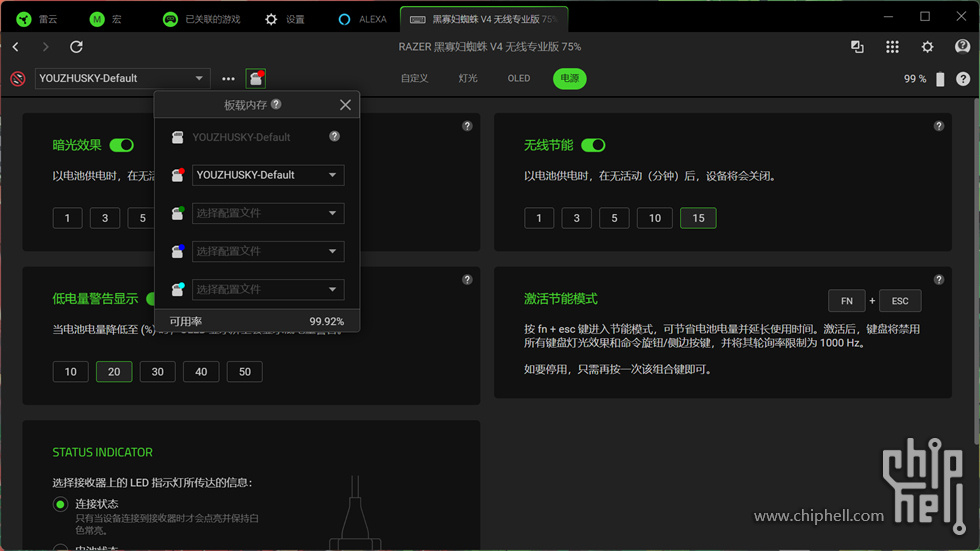Viewport: 980px width, 551px height.
Task: Set low battery warning to 50 percent
Action: tap(244, 372)
